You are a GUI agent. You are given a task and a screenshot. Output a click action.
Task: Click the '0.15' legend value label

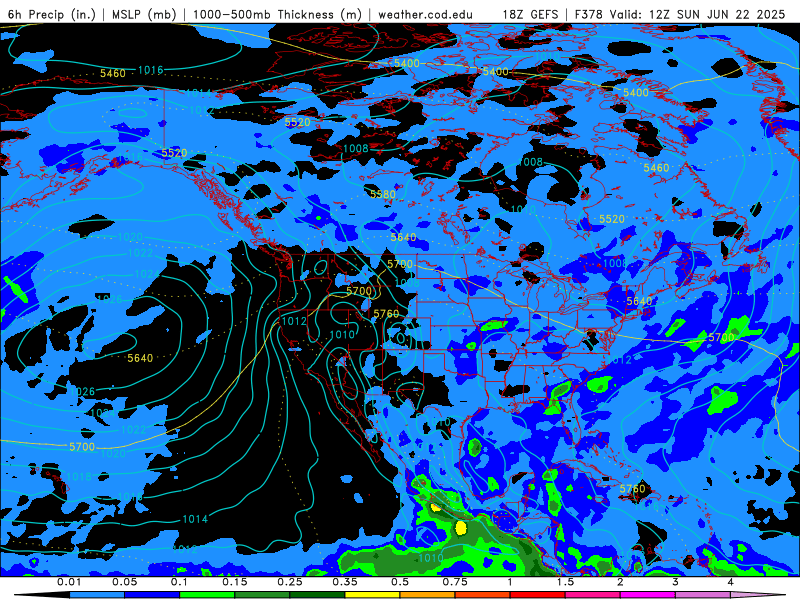tap(235, 582)
